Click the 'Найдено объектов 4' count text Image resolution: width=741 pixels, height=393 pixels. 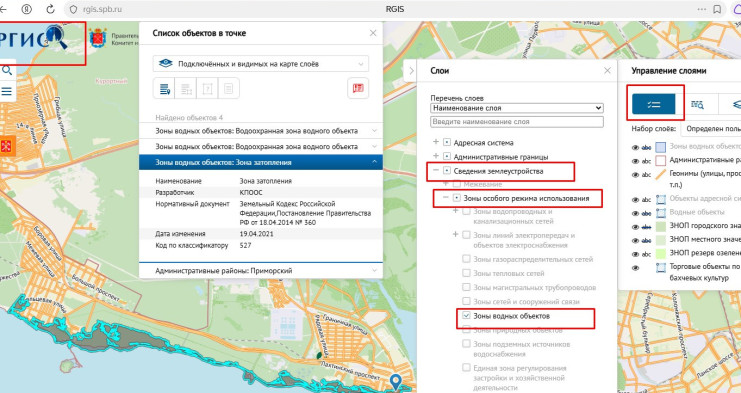point(189,118)
